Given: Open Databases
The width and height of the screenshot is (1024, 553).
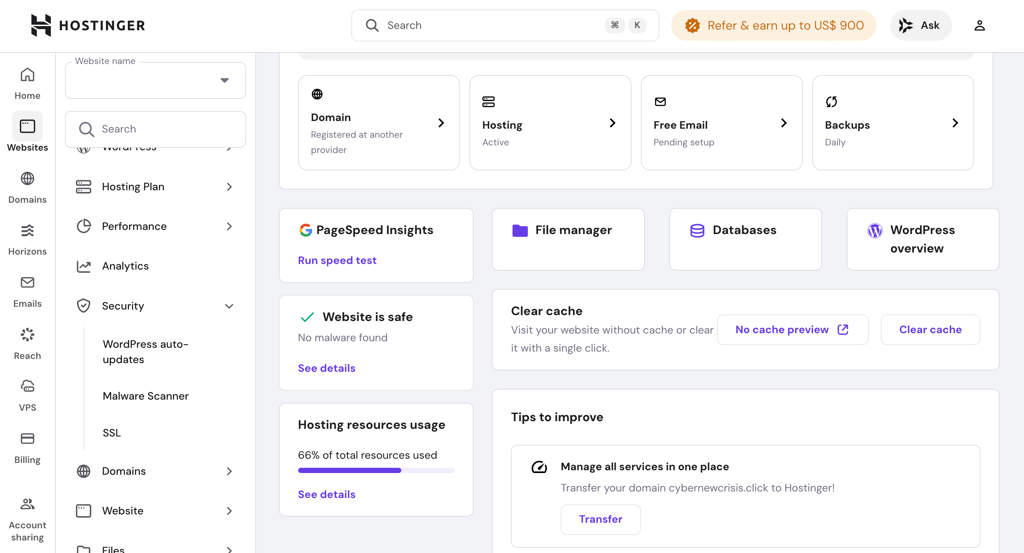Looking at the screenshot, I should coord(745,239).
